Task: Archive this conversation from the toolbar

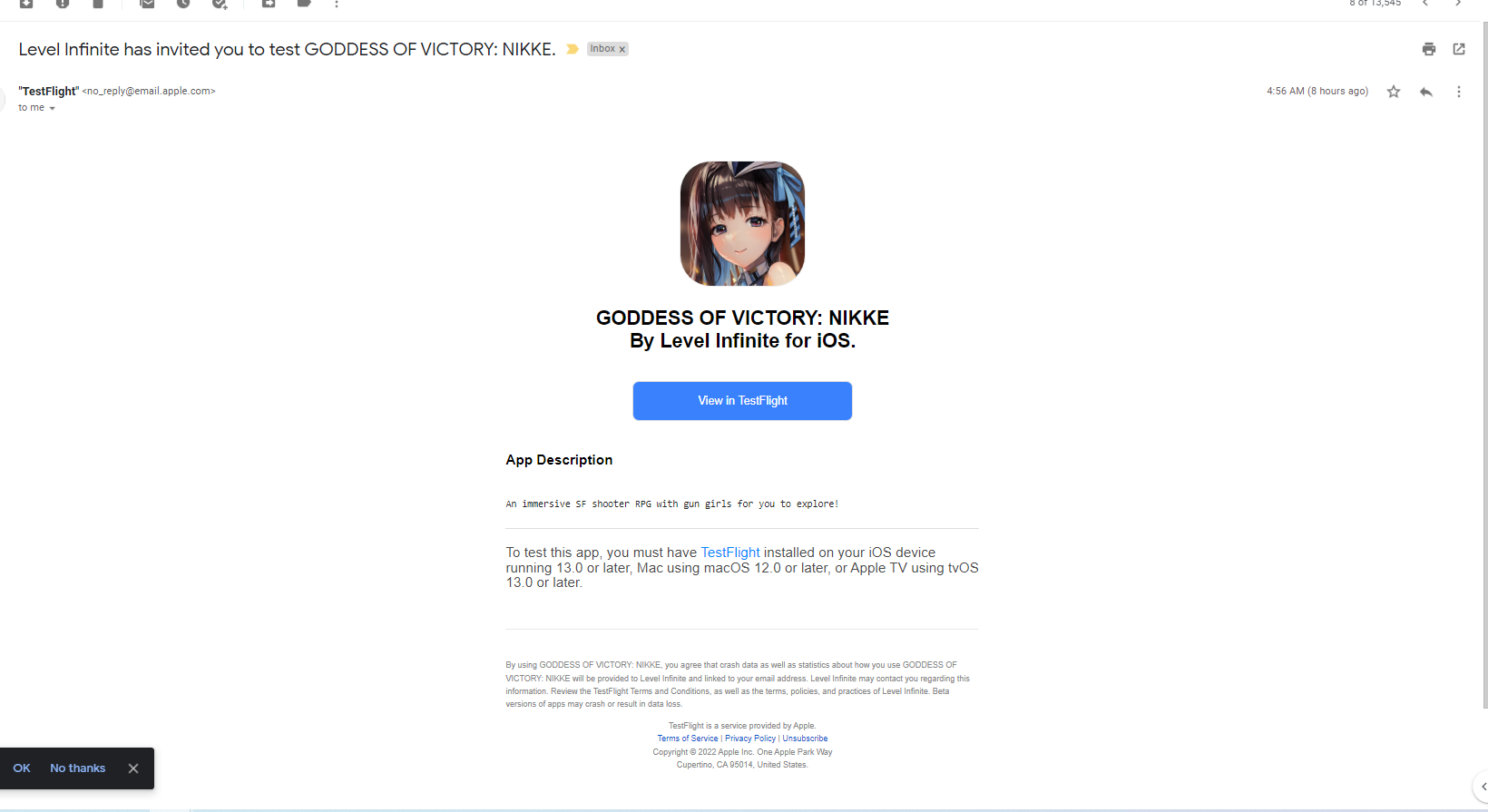Action: pyautogui.click(x=26, y=4)
